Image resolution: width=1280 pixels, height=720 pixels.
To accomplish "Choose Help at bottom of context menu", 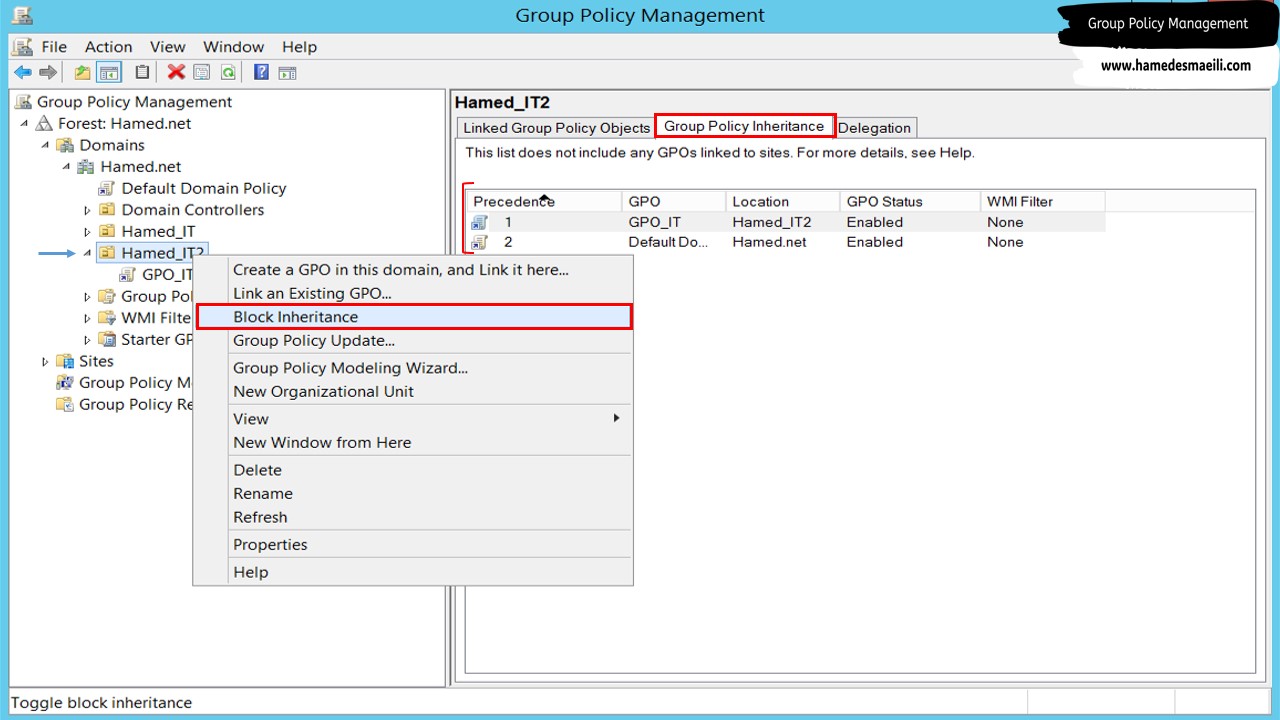I will [413, 572].
